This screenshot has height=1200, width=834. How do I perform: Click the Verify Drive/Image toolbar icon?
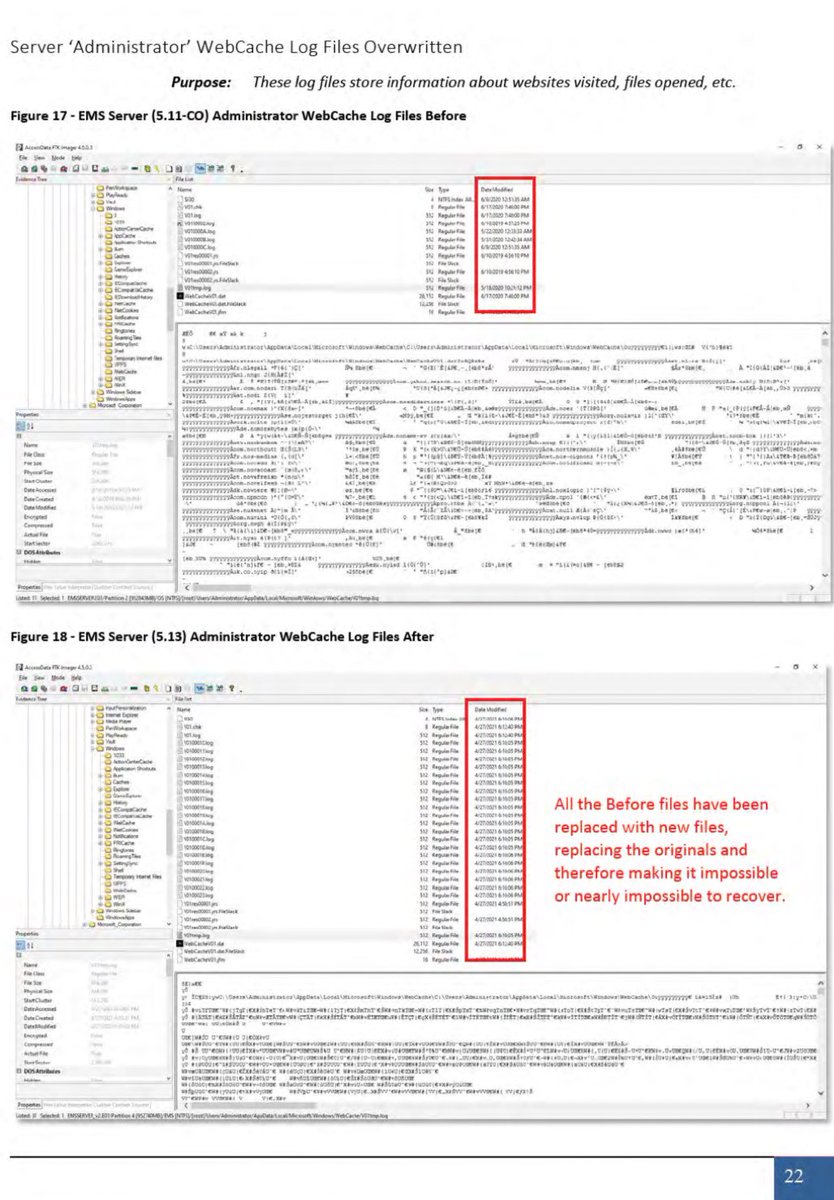pyautogui.click(x=135, y=168)
